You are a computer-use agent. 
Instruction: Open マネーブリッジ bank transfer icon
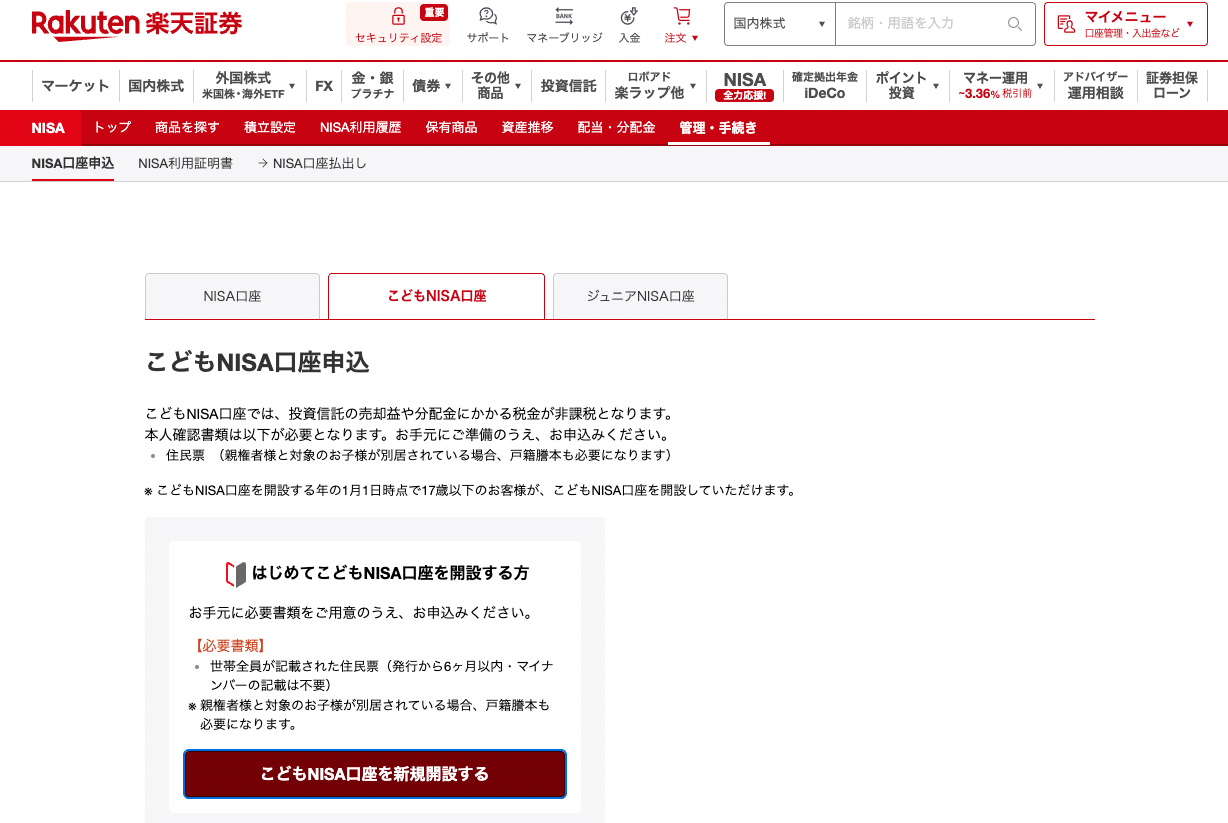click(x=564, y=17)
